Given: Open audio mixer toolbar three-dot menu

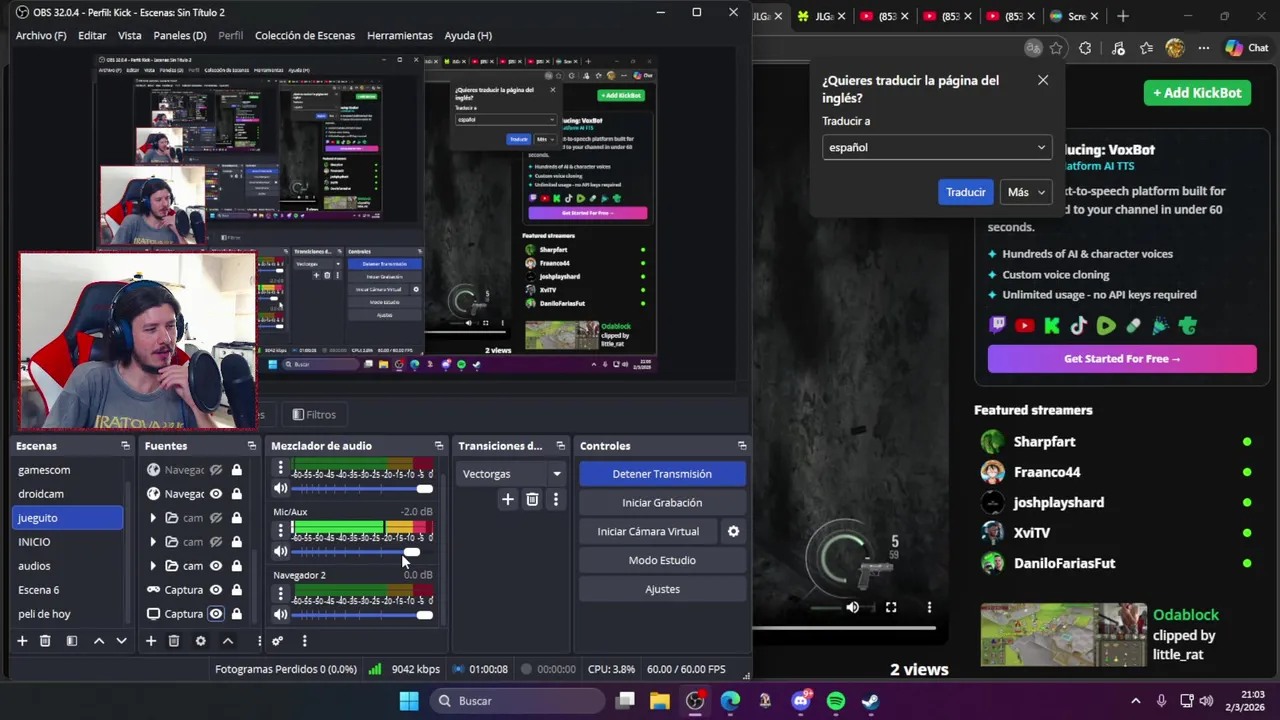Looking at the screenshot, I should click(304, 641).
